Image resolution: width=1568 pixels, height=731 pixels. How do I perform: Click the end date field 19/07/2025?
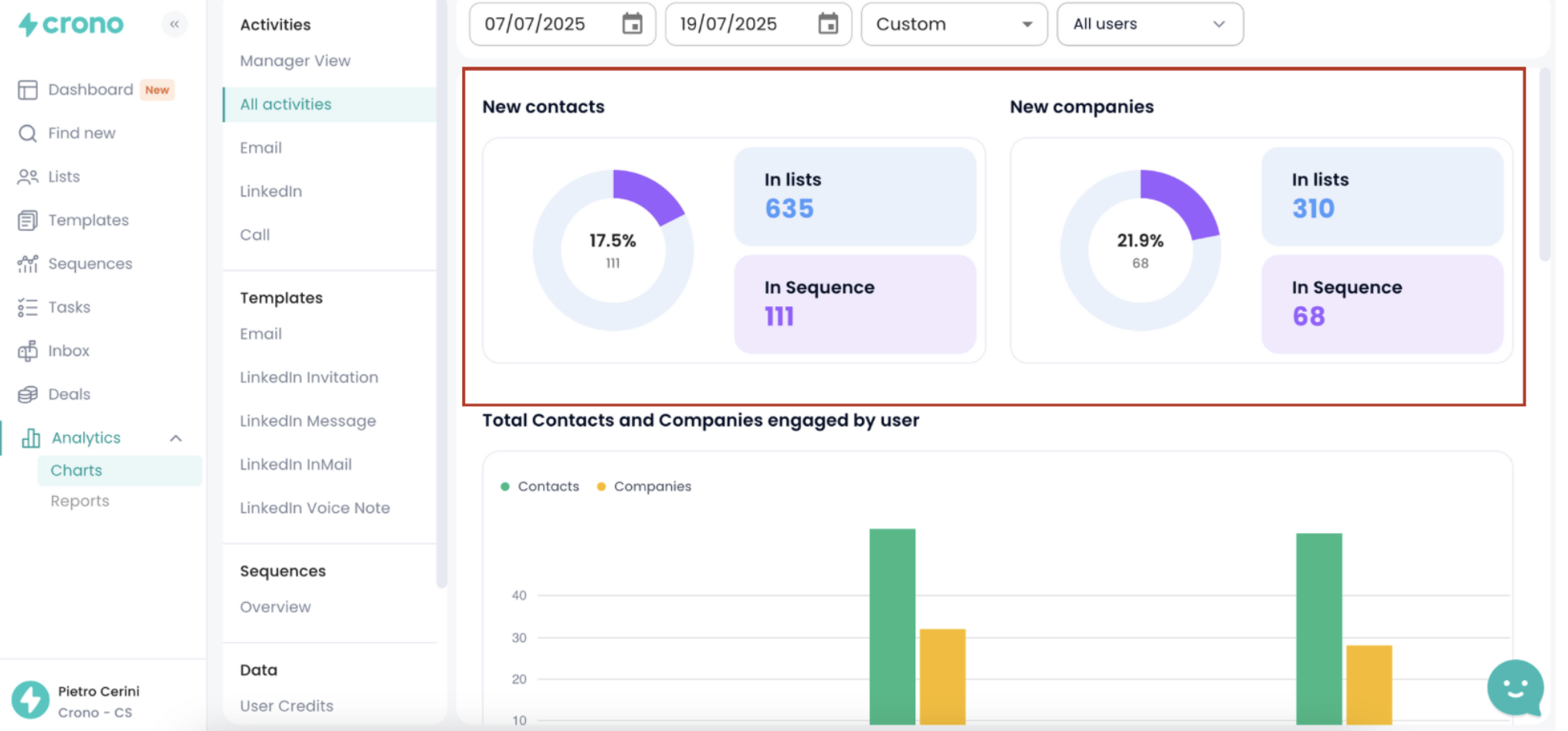pyautogui.click(x=759, y=24)
